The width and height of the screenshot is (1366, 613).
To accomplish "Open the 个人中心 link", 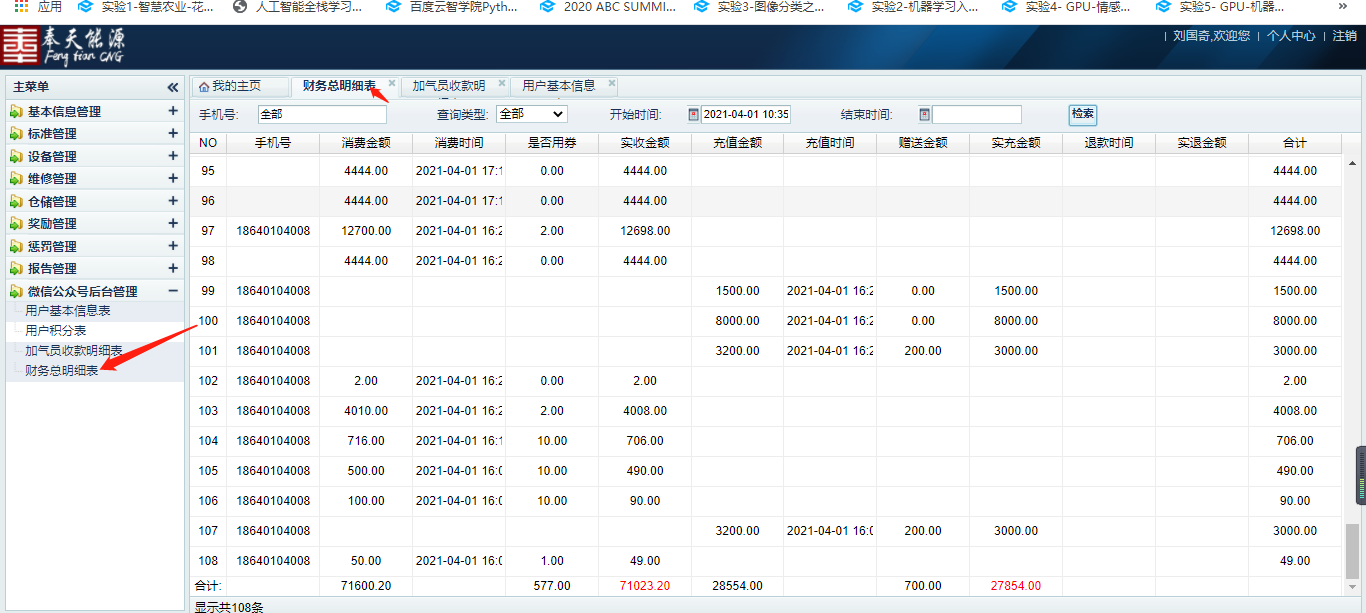I will click(x=1290, y=36).
